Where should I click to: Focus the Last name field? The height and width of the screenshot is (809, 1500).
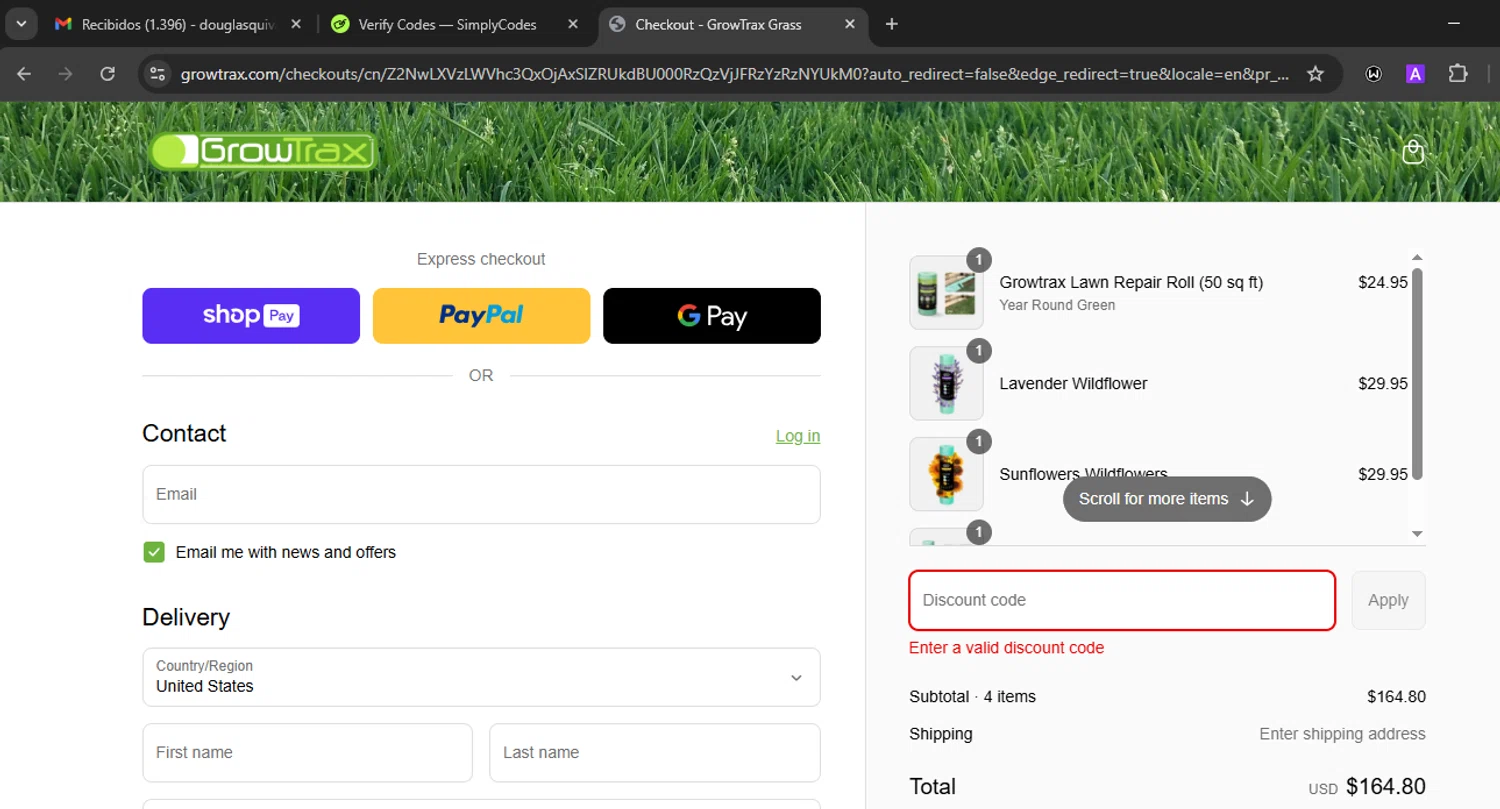click(x=655, y=753)
